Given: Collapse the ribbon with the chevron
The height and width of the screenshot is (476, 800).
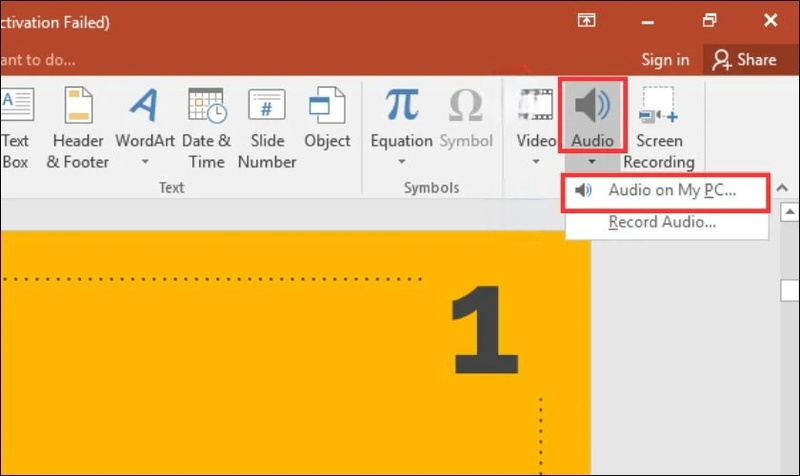Looking at the screenshot, I should pos(782,188).
